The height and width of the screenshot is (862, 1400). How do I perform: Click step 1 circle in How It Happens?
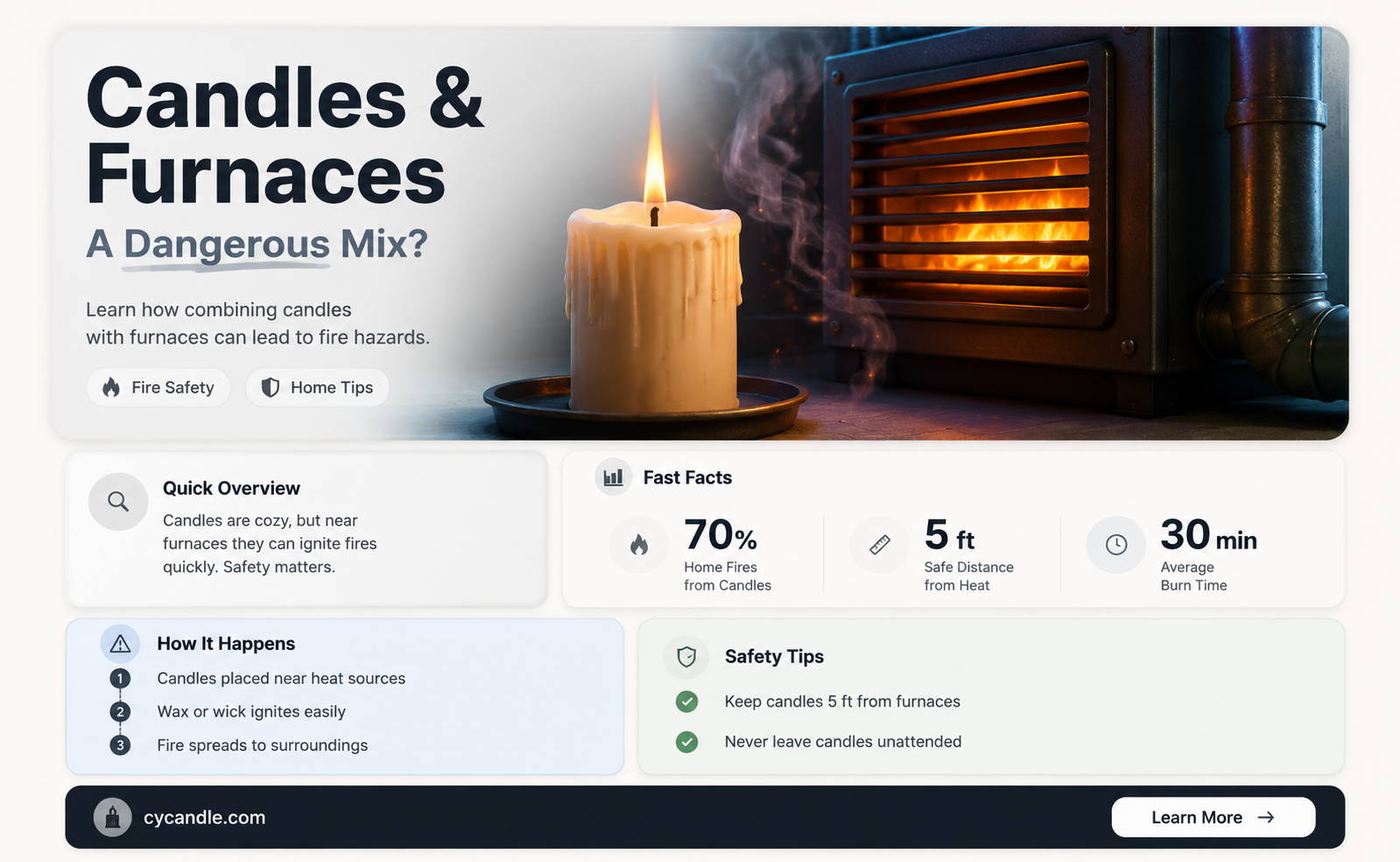click(120, 678)
